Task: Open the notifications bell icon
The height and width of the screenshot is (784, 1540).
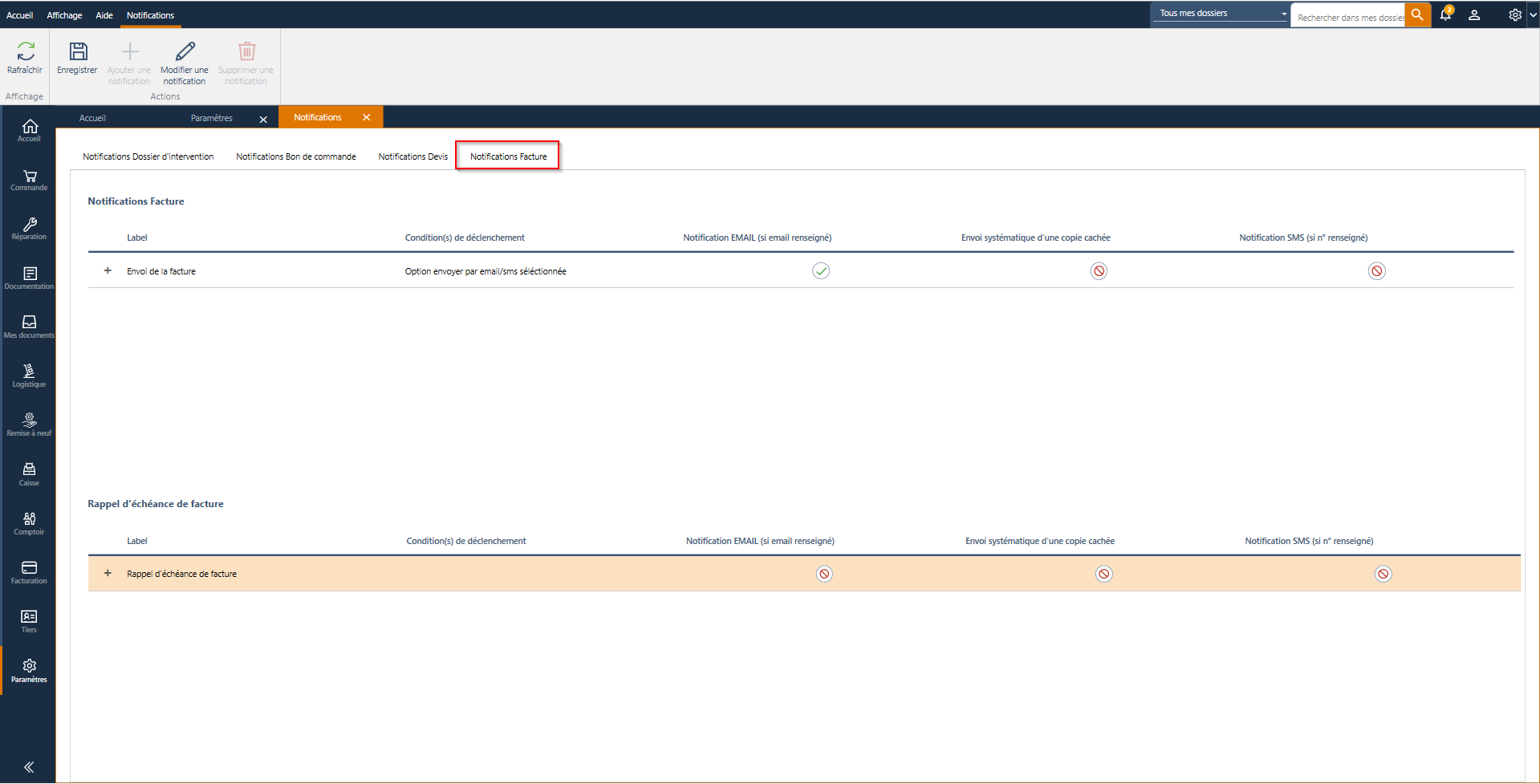Action: point(1446,14)
